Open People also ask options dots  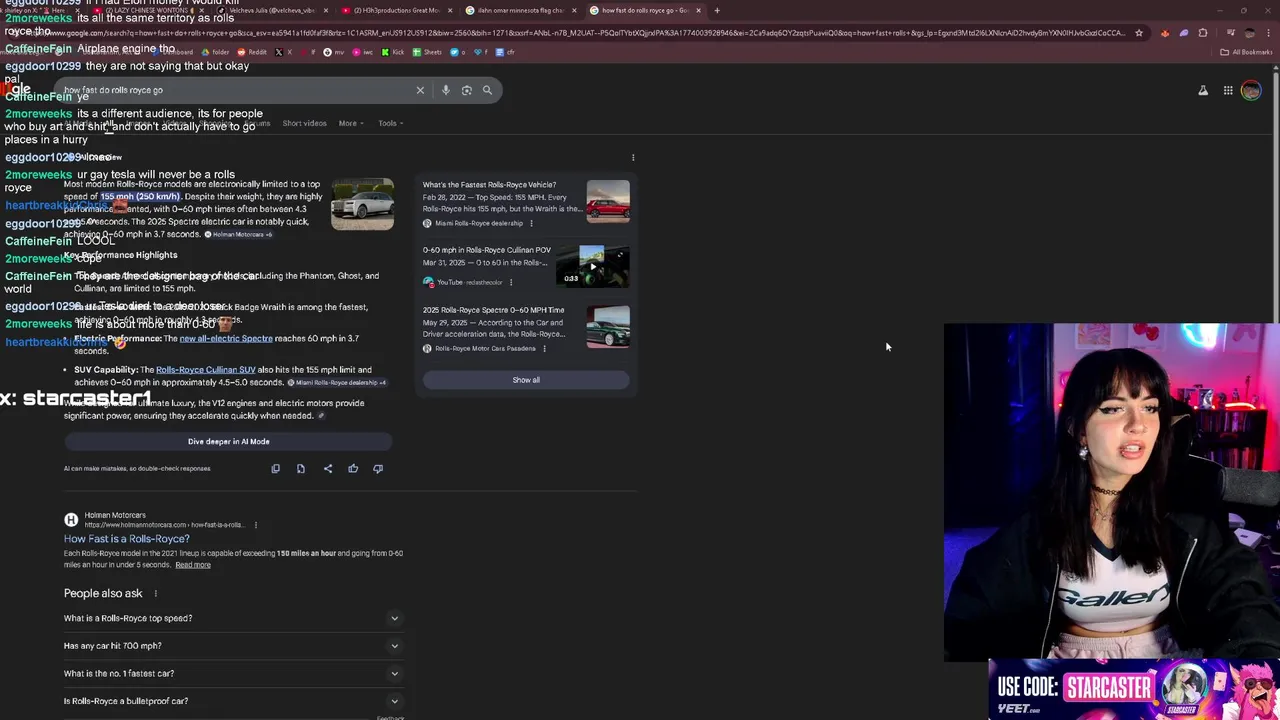(x=155, y=593)
